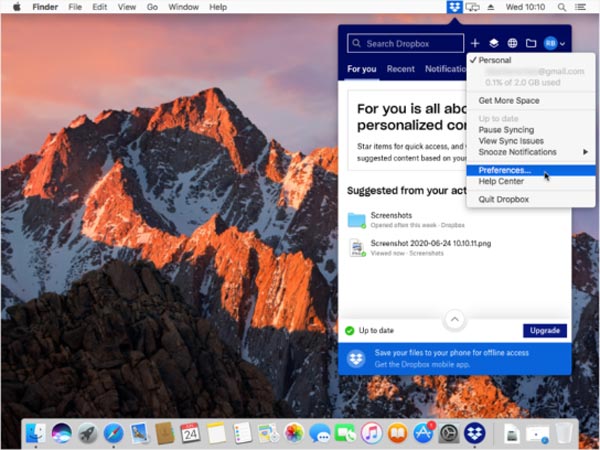This screenshot has height=450, width=600.
Task: Click the Upgrade button
Action: click(x=545, y=331)
